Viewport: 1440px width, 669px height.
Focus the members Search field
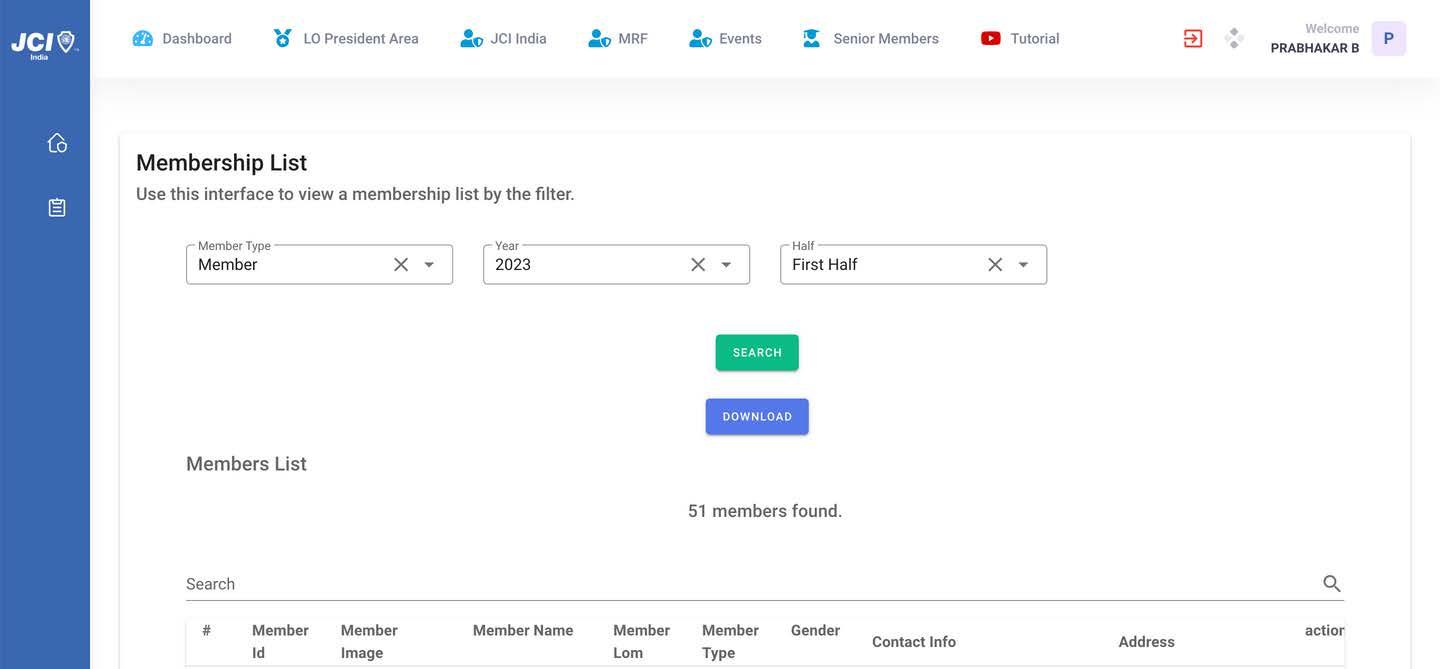pos(750,583)
